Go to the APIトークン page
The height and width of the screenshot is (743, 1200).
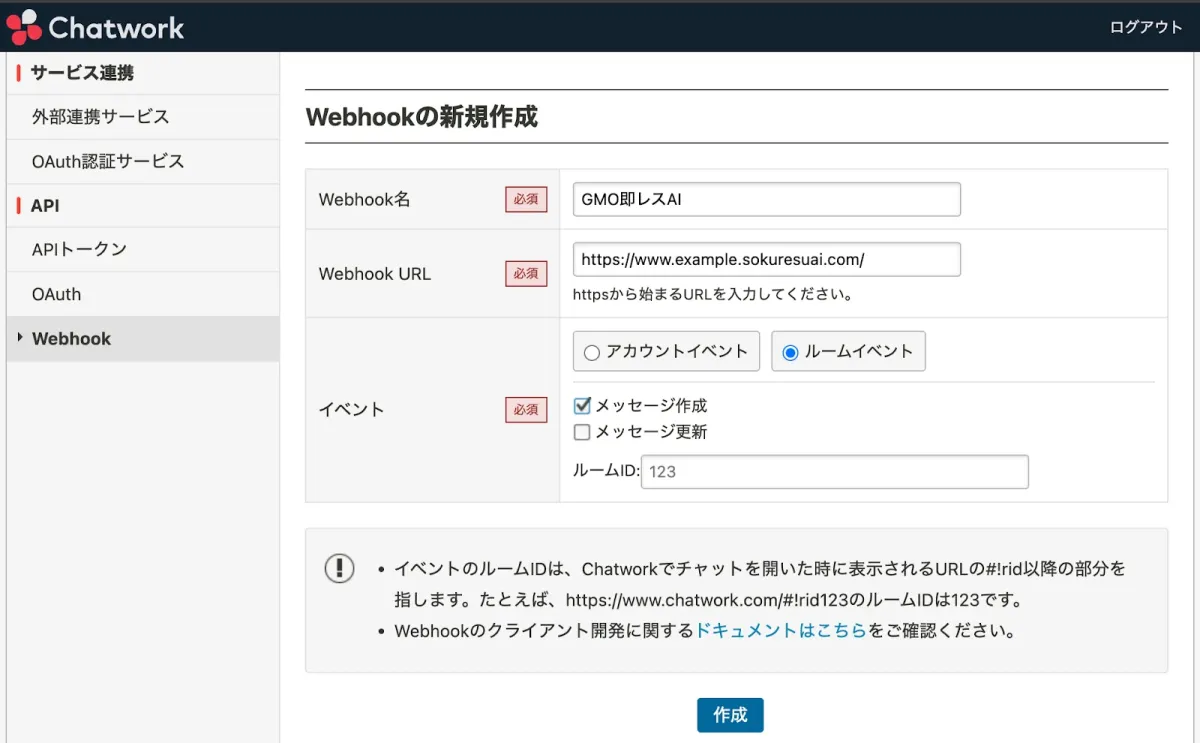point(79,249)
